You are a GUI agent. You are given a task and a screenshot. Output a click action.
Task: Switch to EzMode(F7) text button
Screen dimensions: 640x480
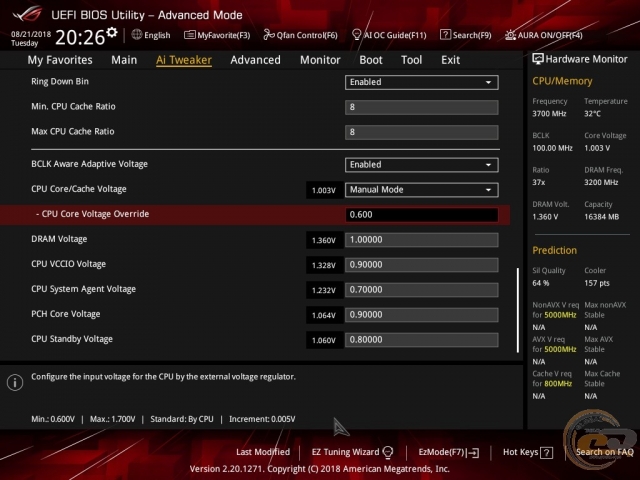pos(441,452)
